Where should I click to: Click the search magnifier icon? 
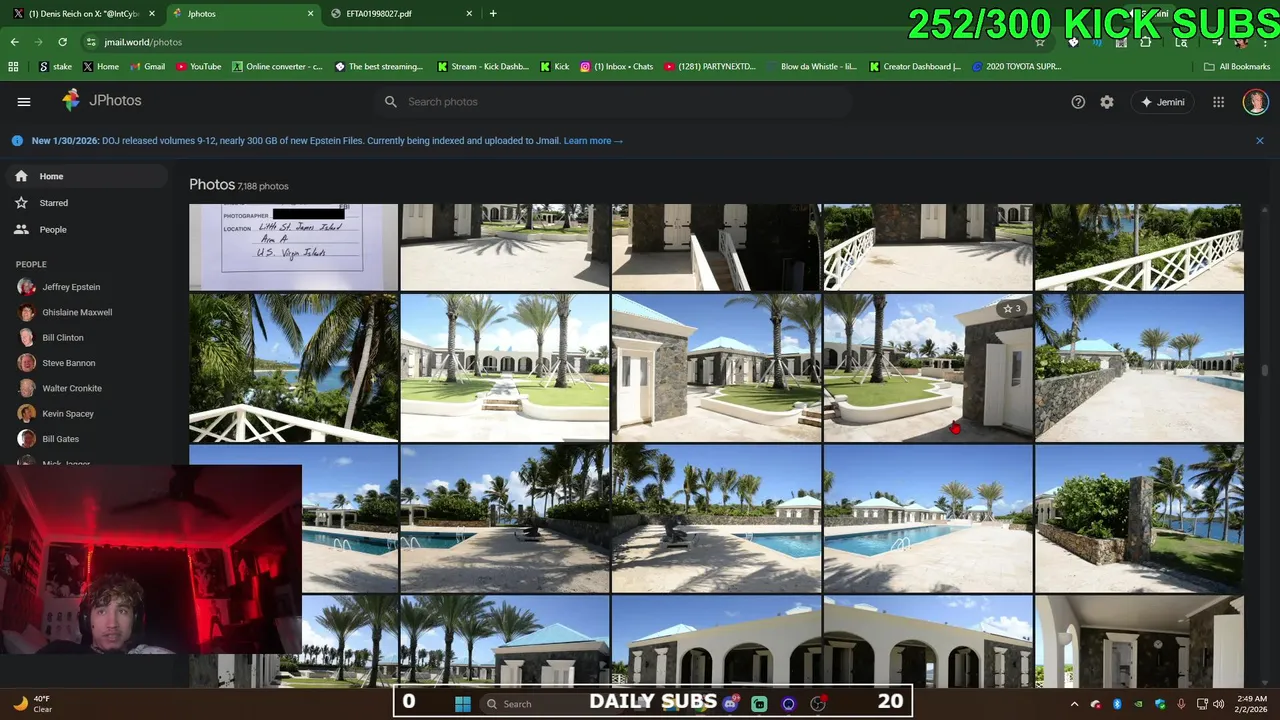point(391,102)
